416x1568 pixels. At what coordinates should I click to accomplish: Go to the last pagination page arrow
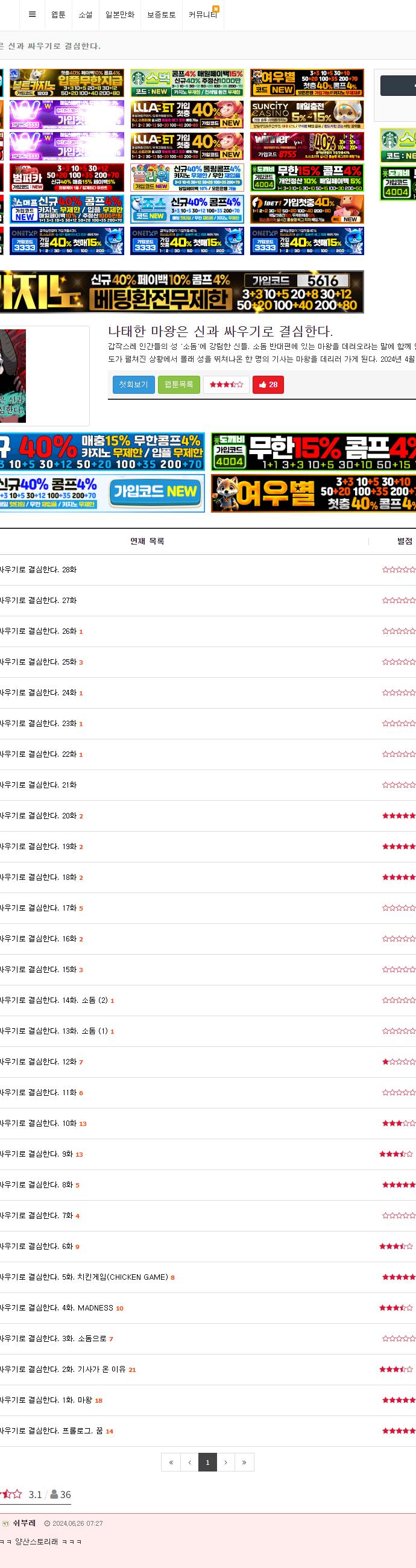245,1462
